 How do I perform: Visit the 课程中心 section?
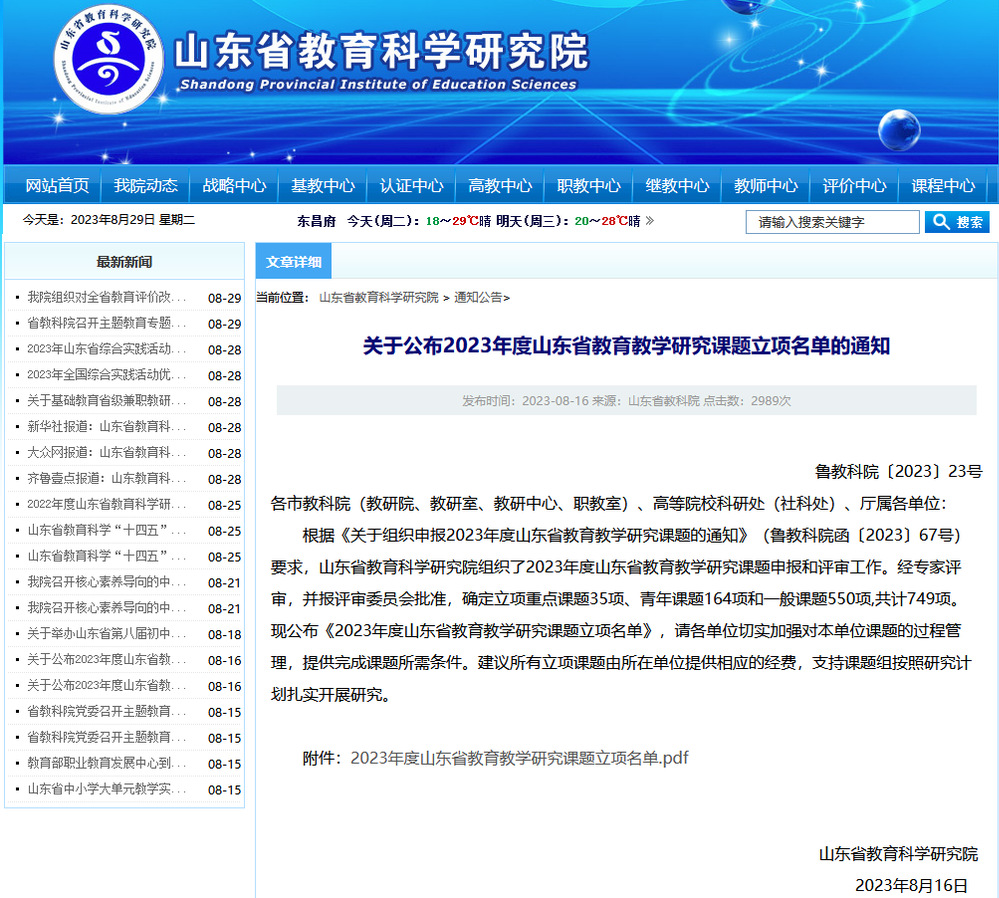[x=943, y=185]
